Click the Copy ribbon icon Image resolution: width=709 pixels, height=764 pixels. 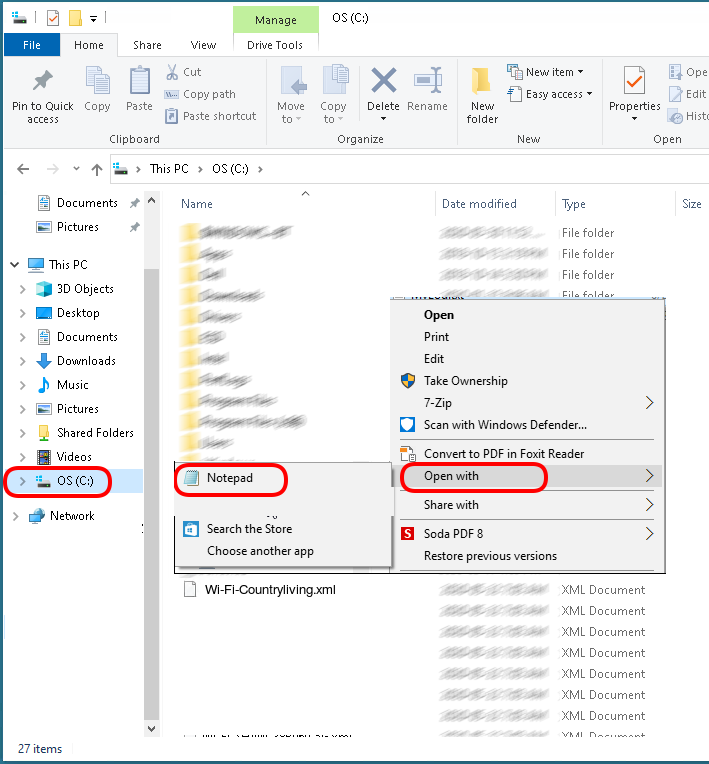coord(97,80)
